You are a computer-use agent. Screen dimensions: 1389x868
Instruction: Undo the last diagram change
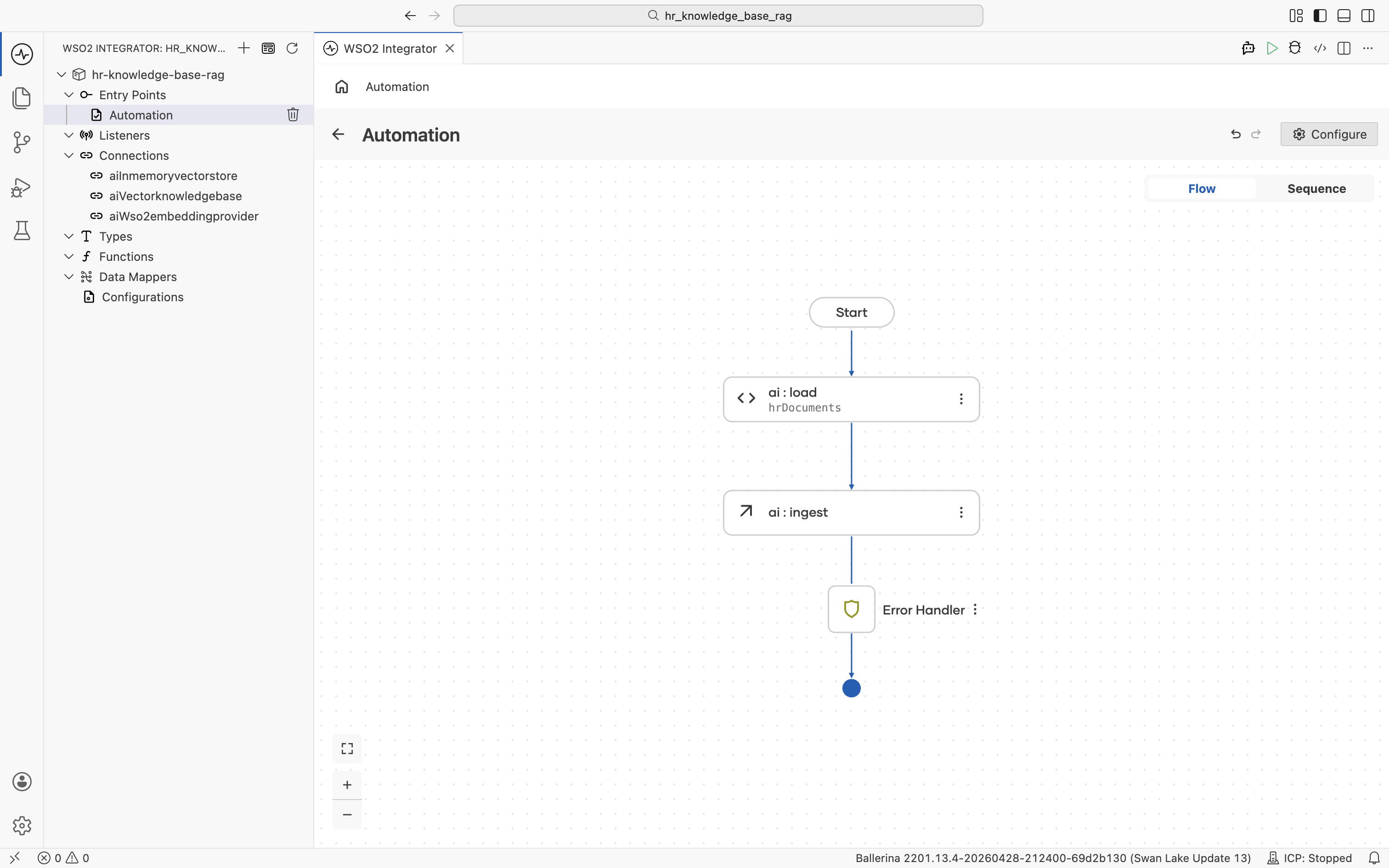click(x=1236, y=134)
